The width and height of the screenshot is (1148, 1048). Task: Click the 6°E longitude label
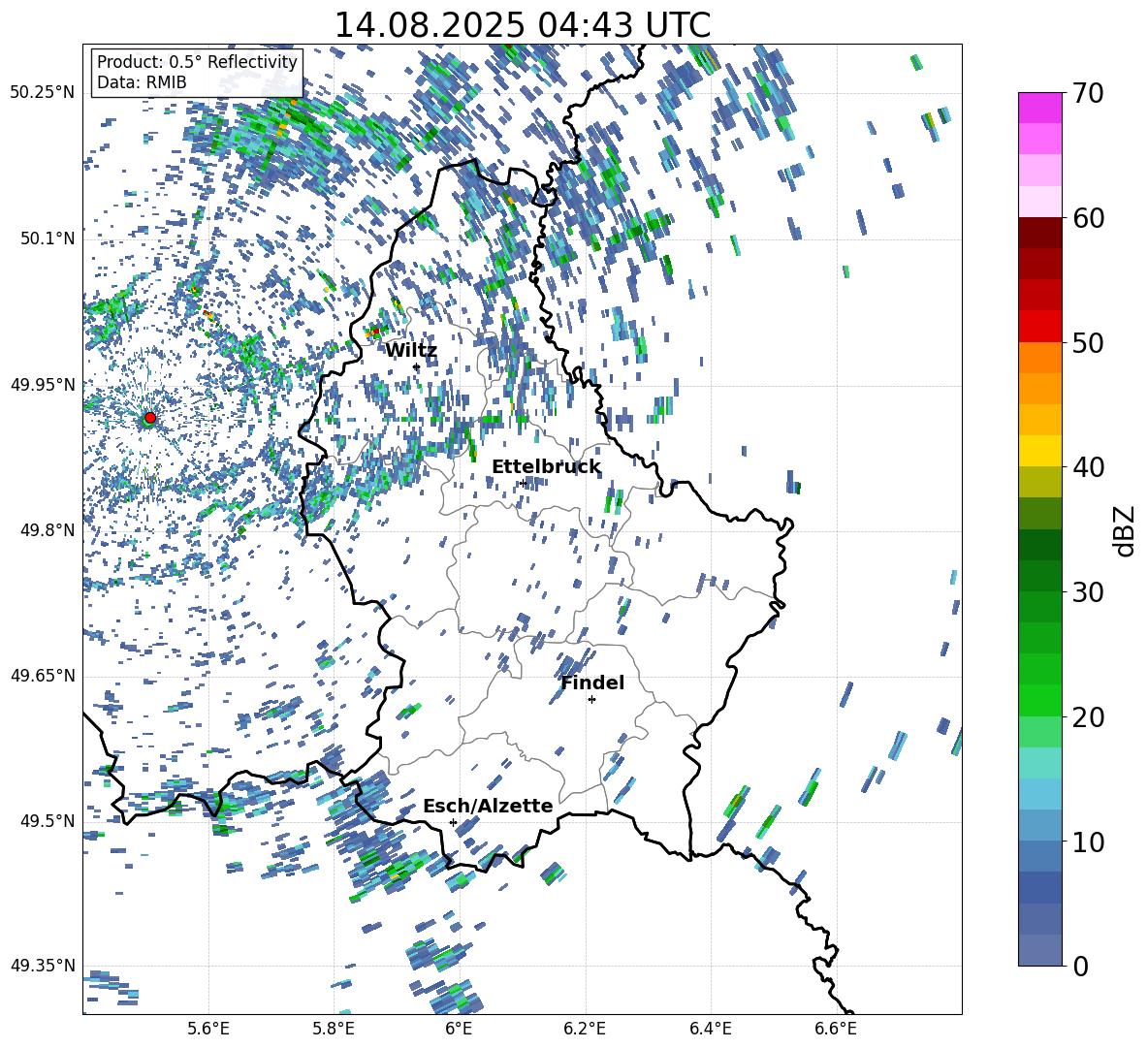pyautogui.click(x=459, y=1029)
